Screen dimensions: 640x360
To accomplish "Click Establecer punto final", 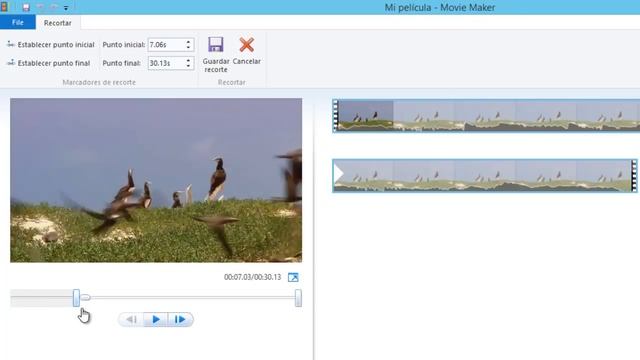I will tap(49, 63).
